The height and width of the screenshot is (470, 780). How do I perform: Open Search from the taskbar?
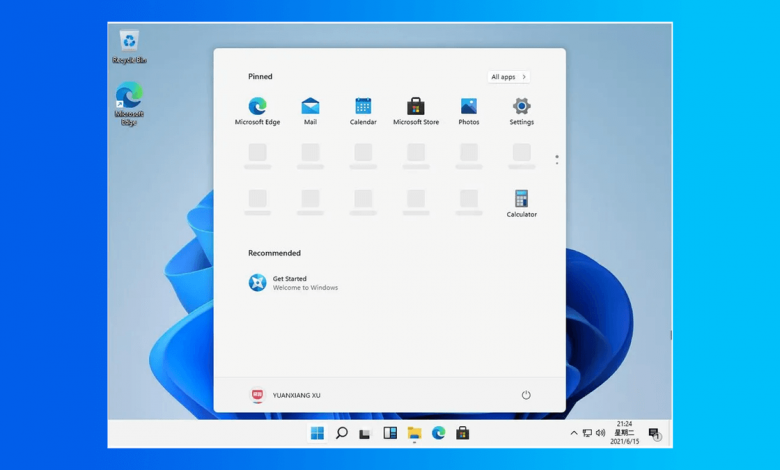341,433
